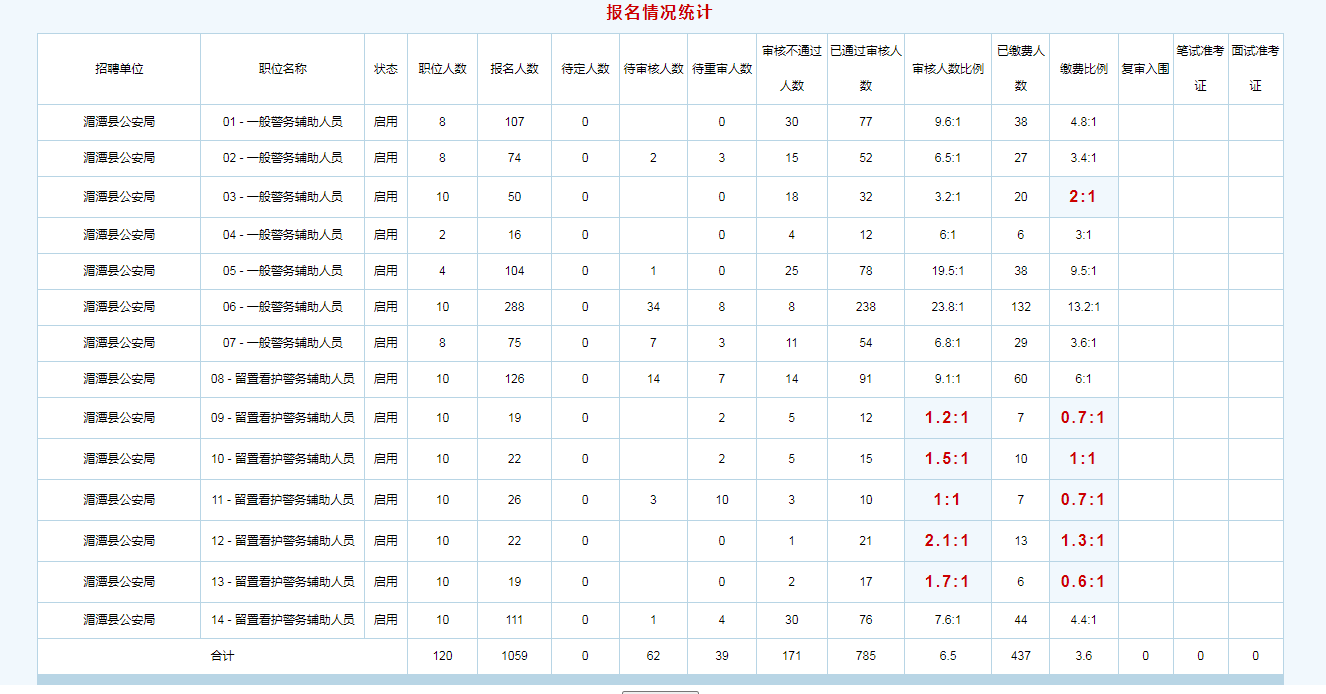The width and height of the screenshot is (1326, 694).
Task: Select position 13 - 留置看护警务辅助人员
Action: pyautogui.click(x=282, y=582)
